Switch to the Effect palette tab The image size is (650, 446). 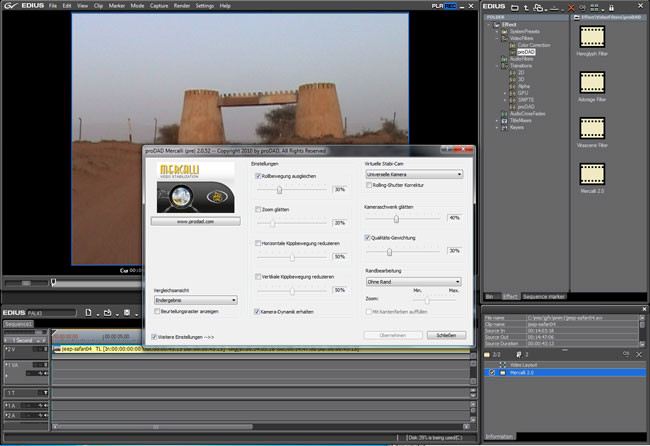pos(510,296)
